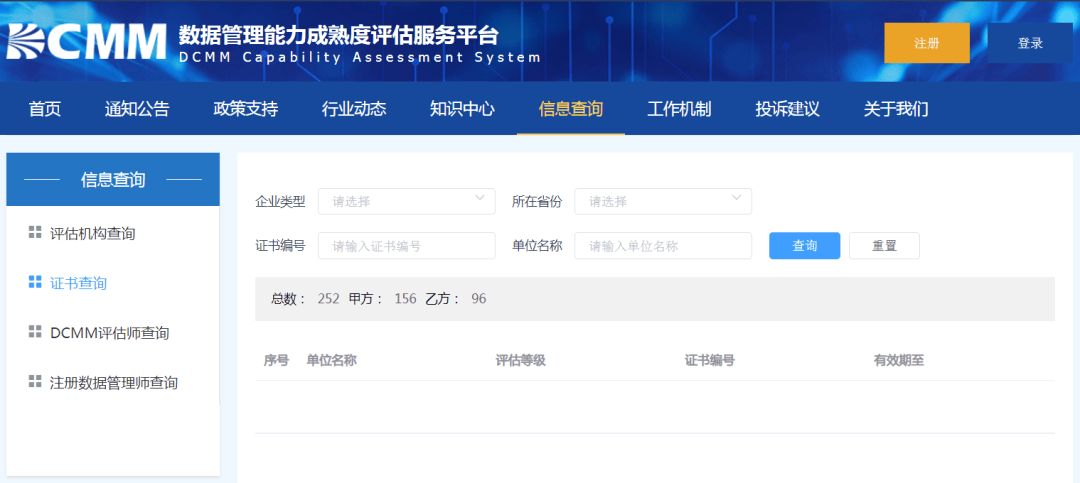Click the orange 注册 button
The height and width of the screenshot is (483, 1080).
coord(927,43)
